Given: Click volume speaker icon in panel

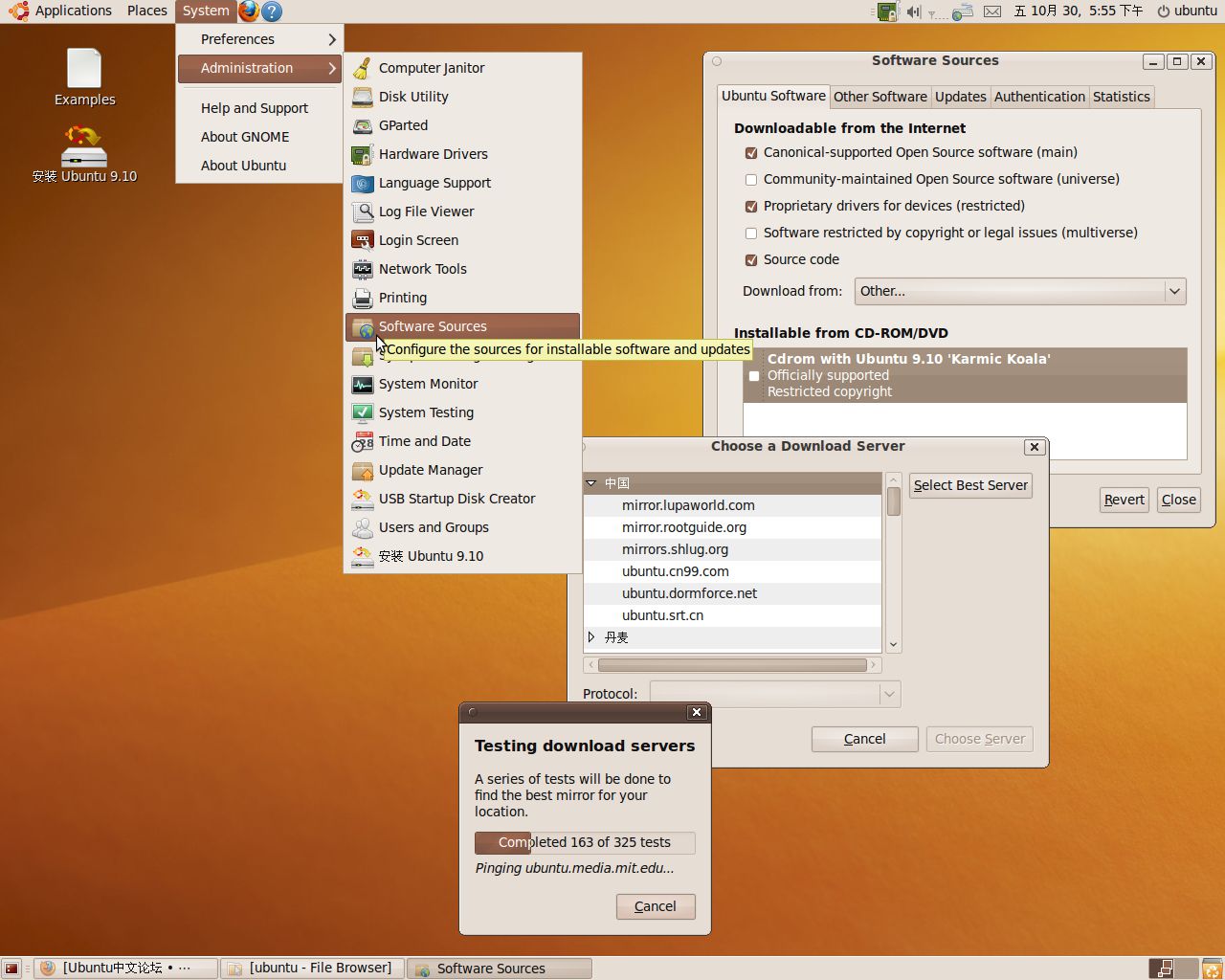Looking at the screenshot, I should coord(913,11).
